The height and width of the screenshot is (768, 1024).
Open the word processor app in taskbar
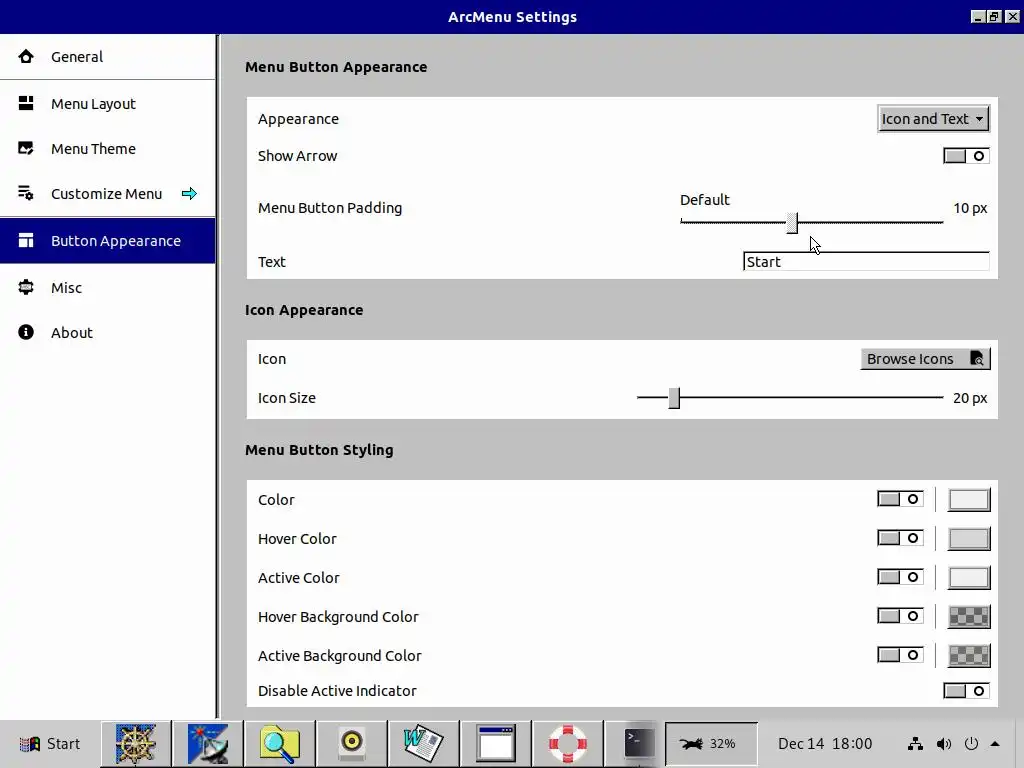(x=424, y=744)
